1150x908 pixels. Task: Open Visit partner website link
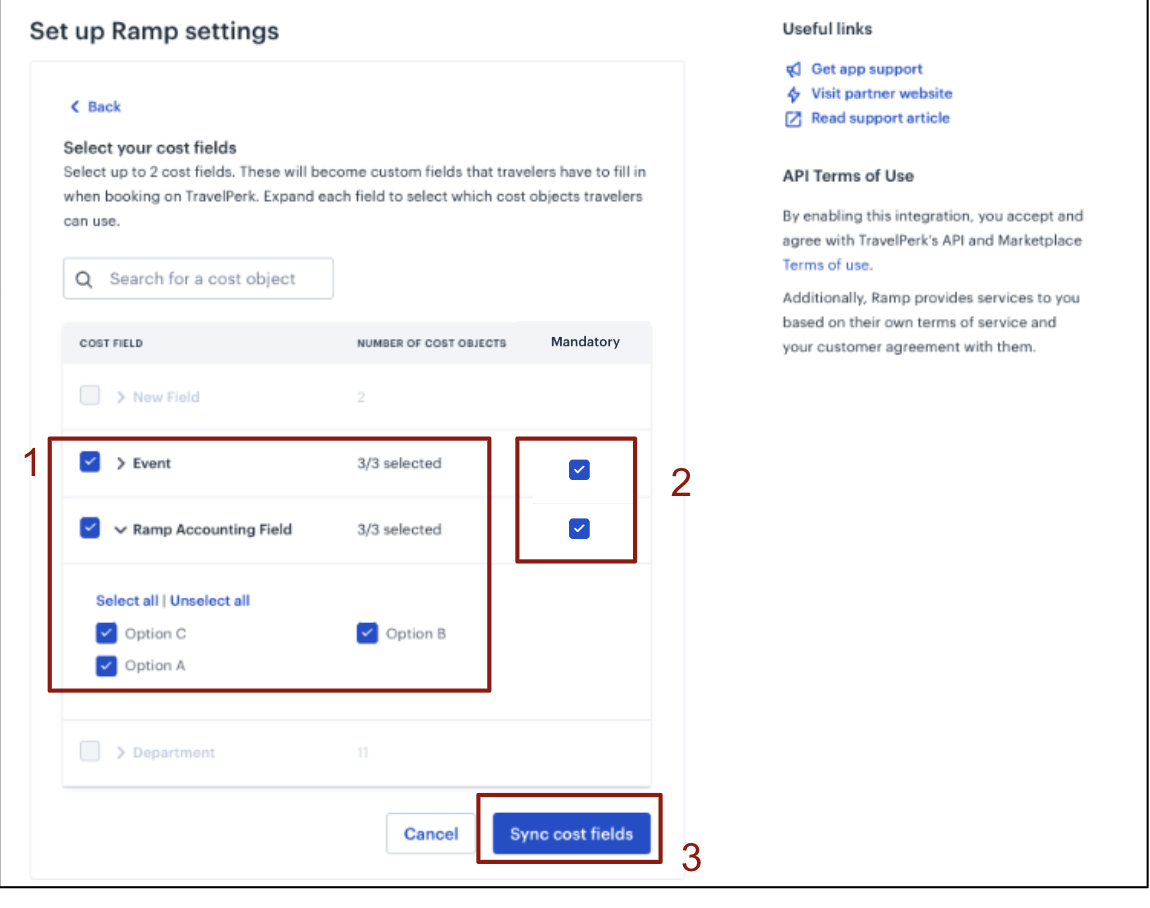(x=882, y=94)
